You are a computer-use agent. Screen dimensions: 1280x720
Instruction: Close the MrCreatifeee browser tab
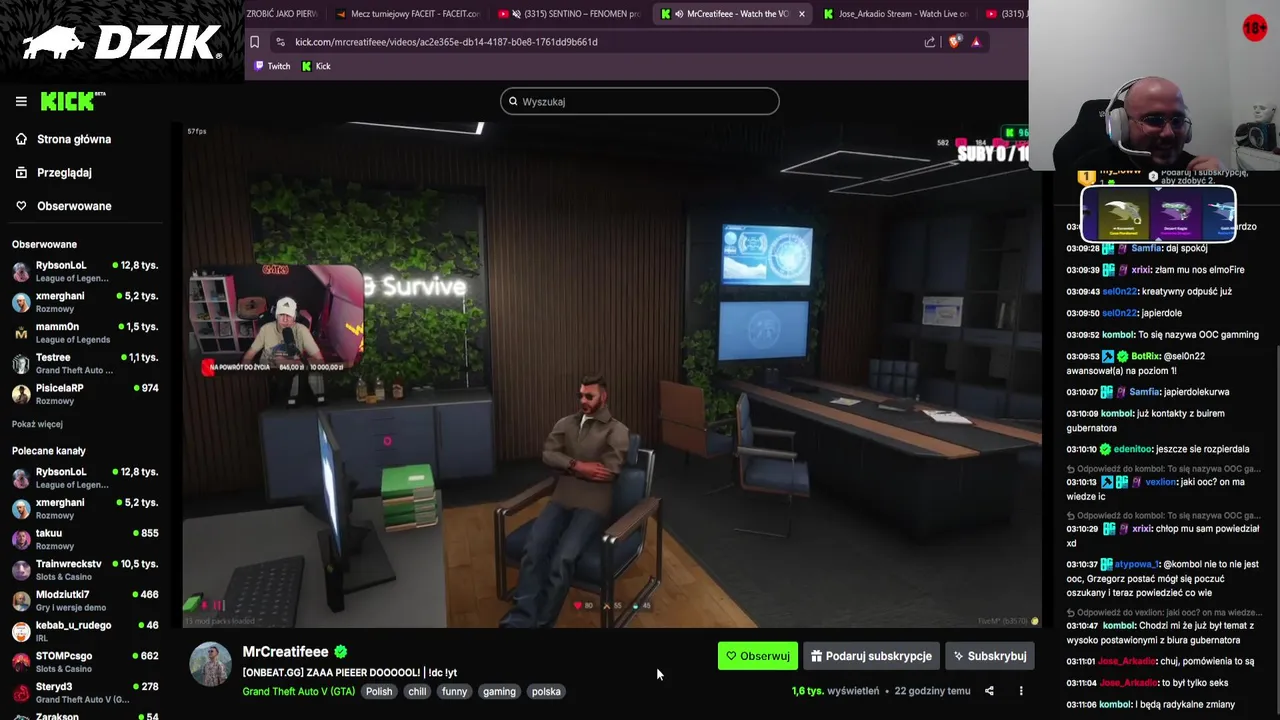801,14
